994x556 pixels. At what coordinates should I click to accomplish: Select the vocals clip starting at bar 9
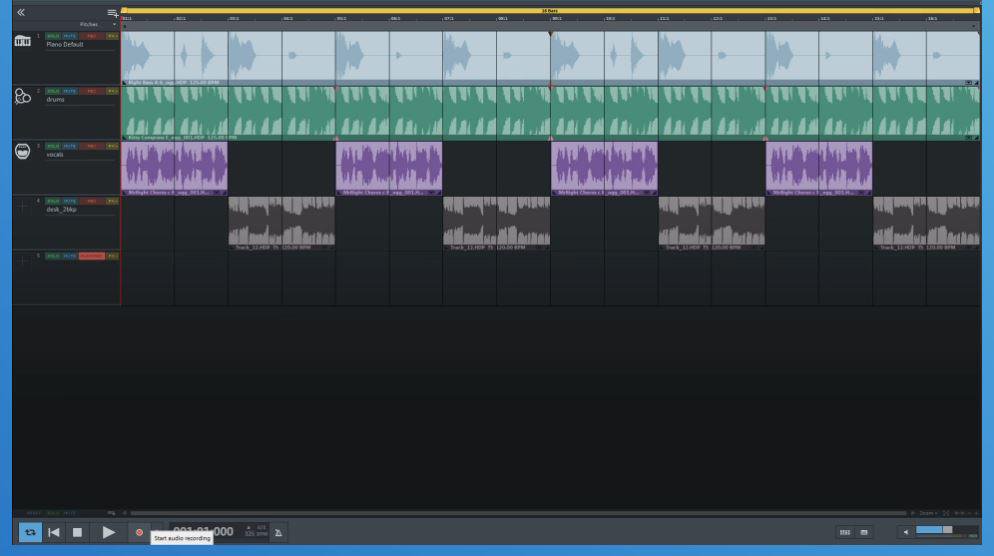pyautogui.click(x=604, y=168)
